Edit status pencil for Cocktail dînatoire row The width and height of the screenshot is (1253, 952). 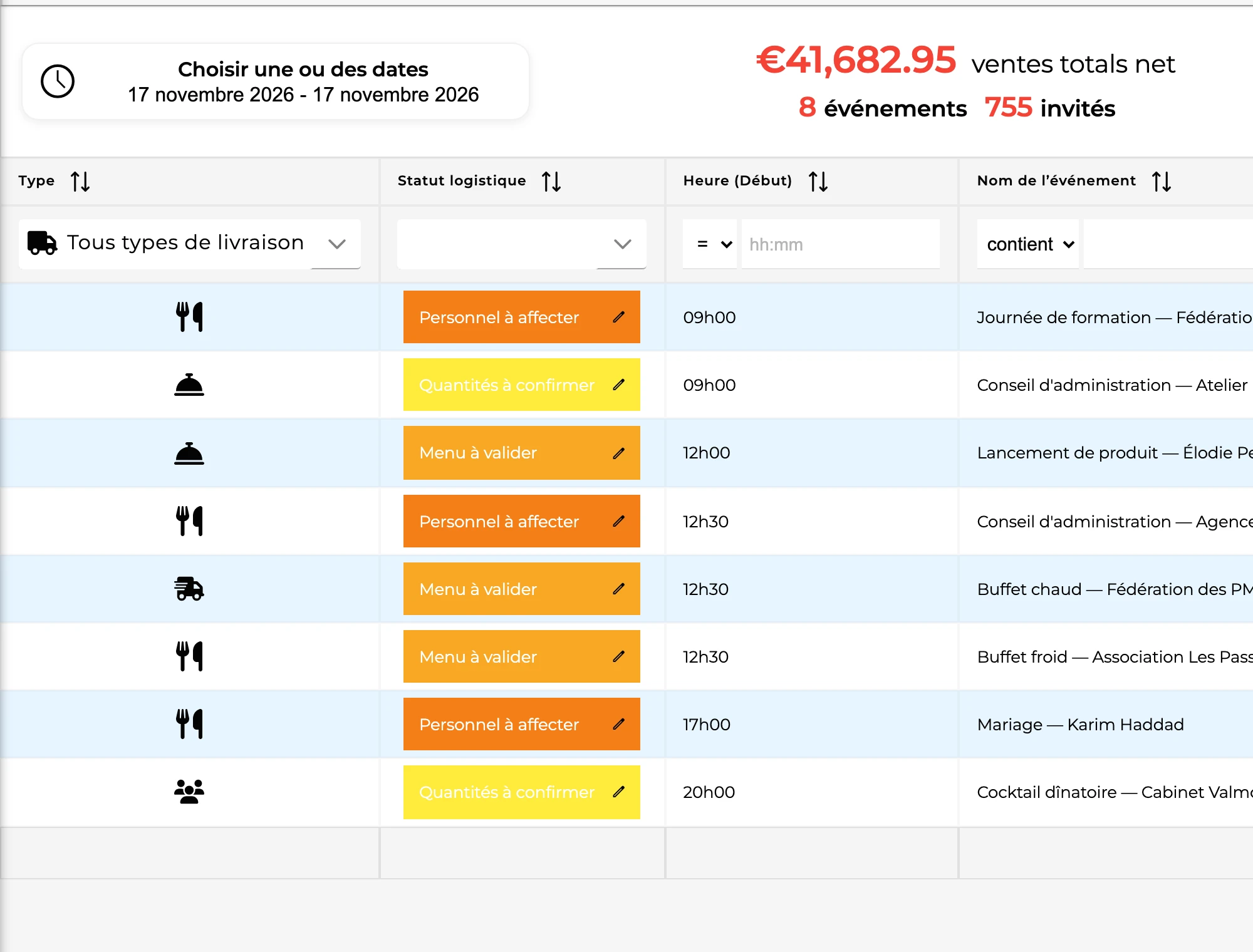coord(619,792)
